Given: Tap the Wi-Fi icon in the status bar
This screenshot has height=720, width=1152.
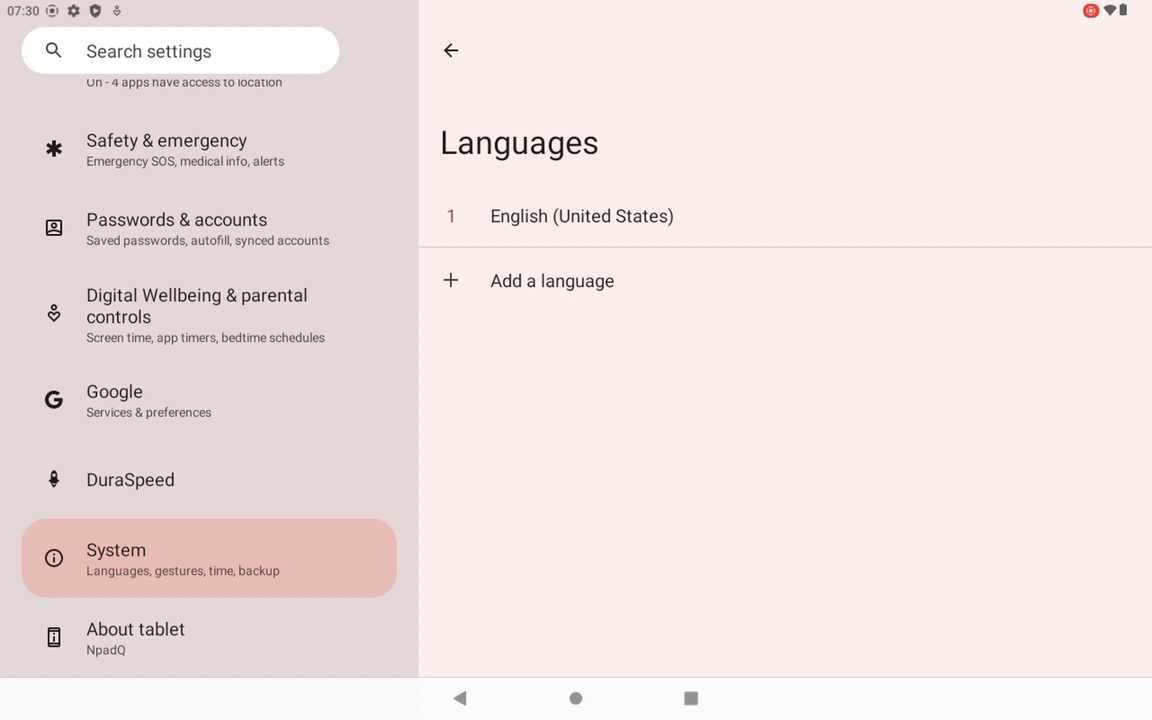Looking at the screenshot, I should [x=1106, y=10].
